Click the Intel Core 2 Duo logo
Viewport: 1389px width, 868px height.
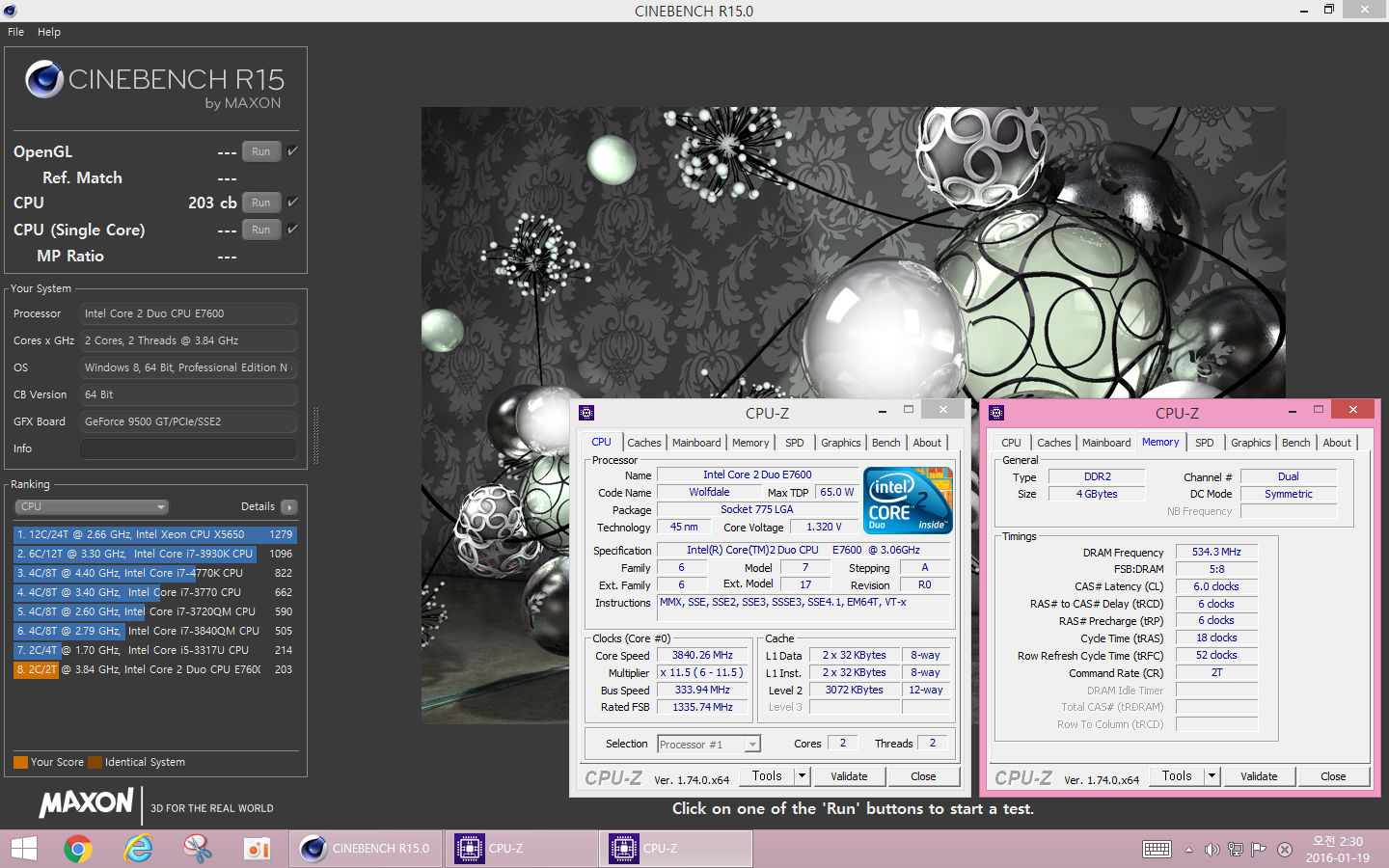909,501
